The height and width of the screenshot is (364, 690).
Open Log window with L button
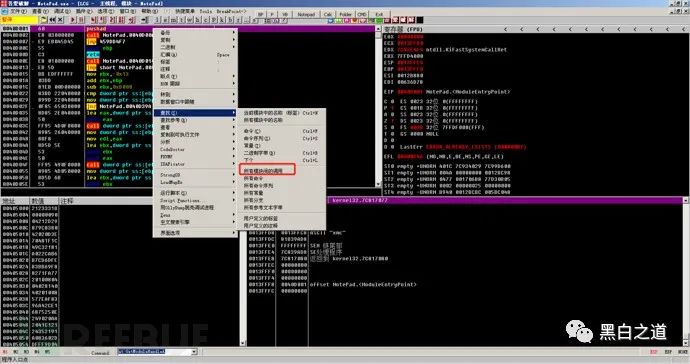(157, 20)
